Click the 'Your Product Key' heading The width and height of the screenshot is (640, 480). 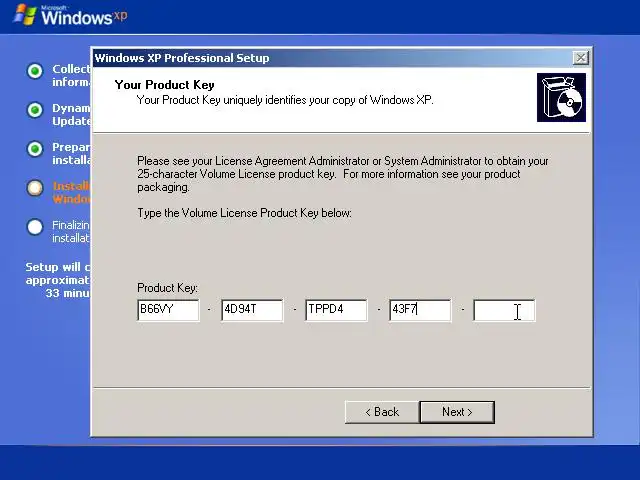pyautogui.click(x=164, y=85)
